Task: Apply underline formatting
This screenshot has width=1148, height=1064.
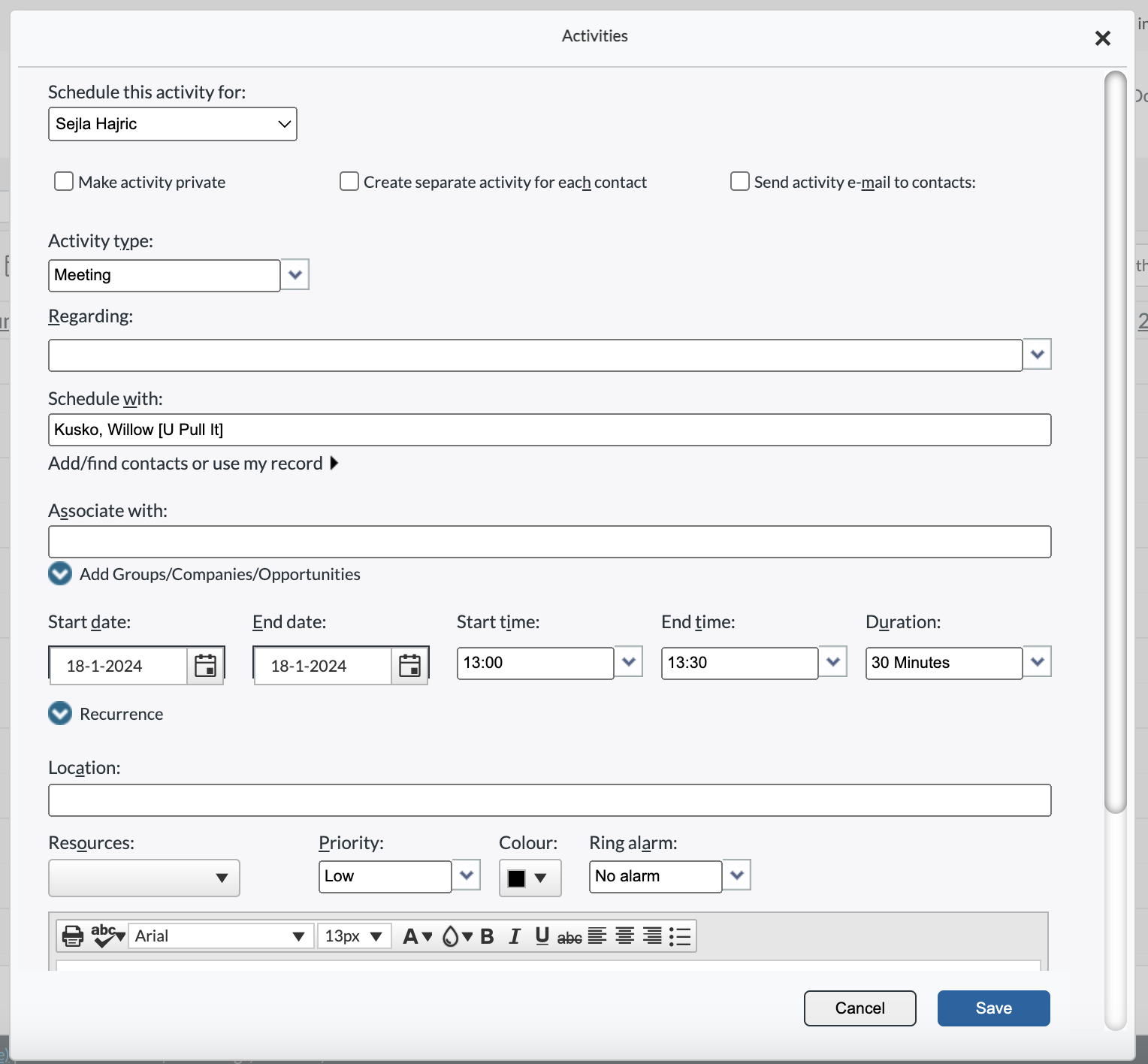Action: (x=541, y=936)
